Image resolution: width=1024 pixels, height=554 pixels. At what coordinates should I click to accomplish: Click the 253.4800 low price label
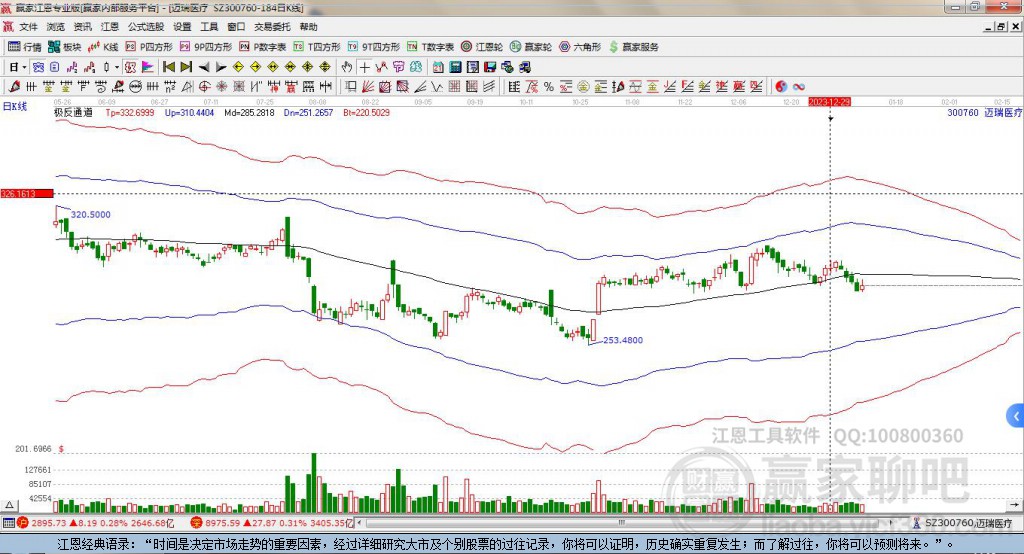pos(623,340)
